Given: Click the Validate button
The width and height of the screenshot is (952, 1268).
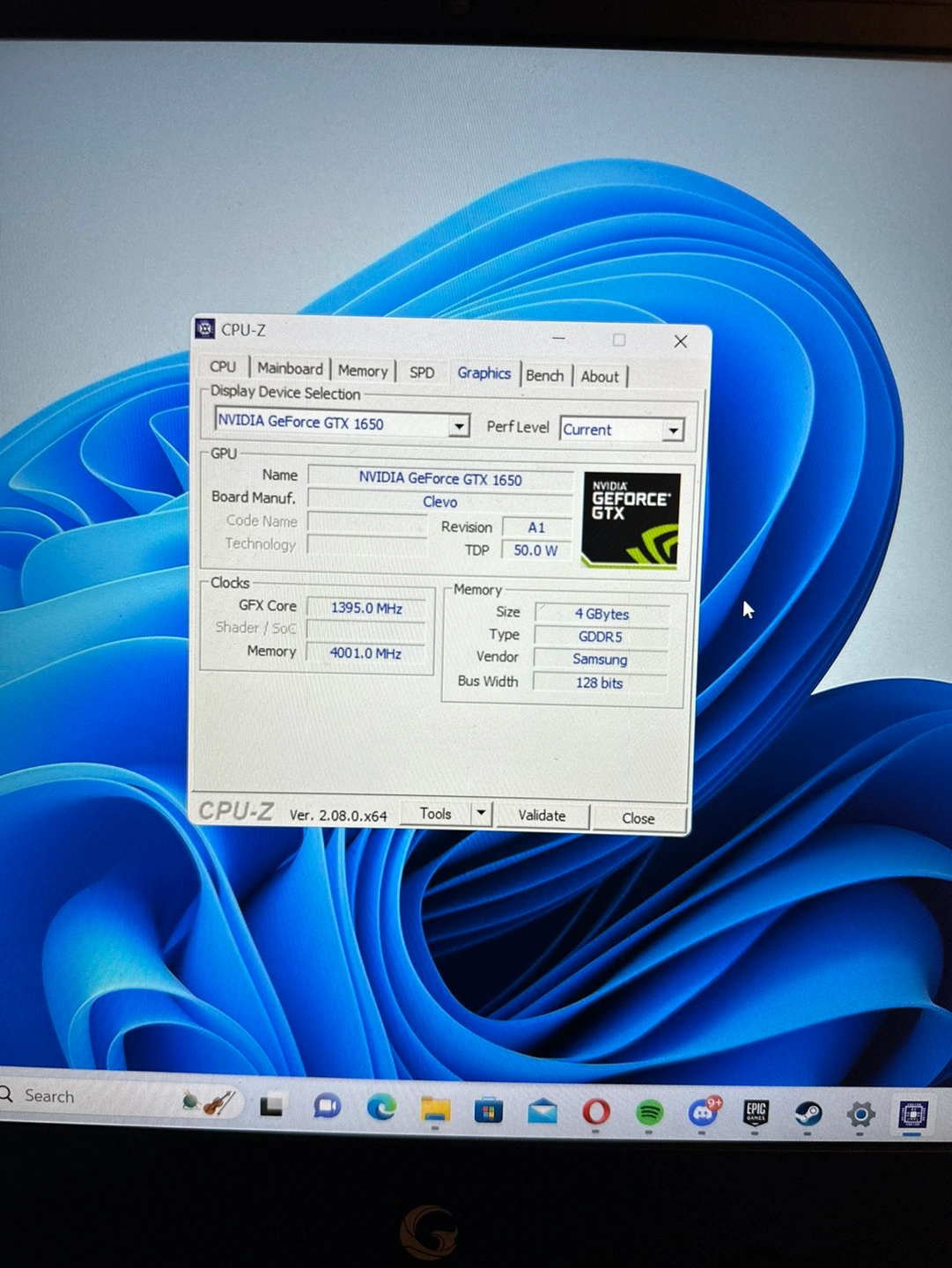Looking at the screenshot, I should [x=542, y=815].
